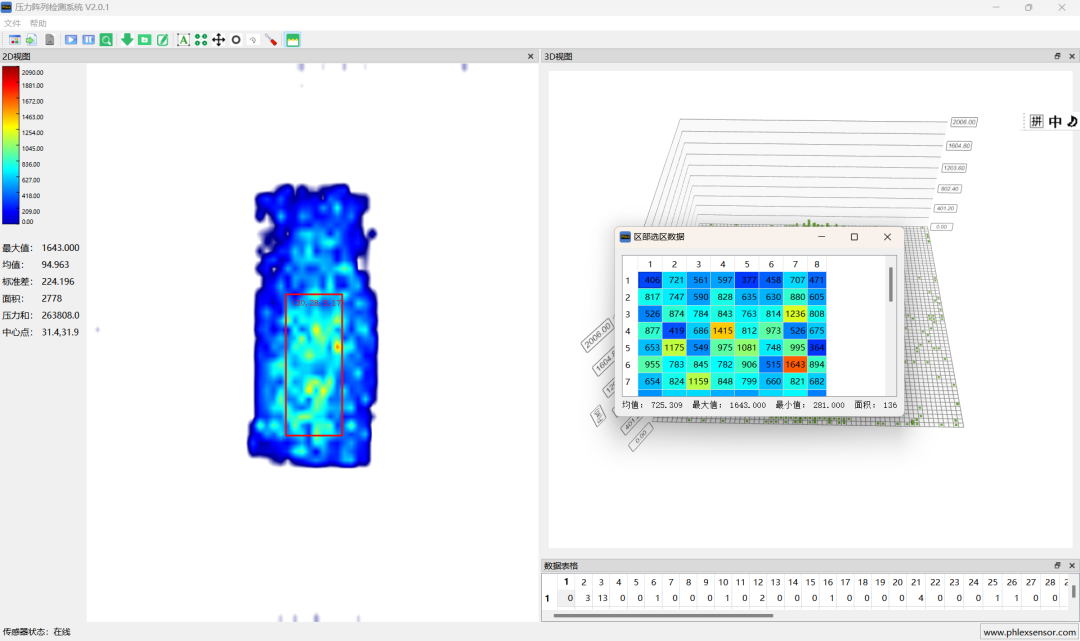Float the 3D视图 panel
This screenshot has height=641, width=1080.
click(x=1058, y=57)
